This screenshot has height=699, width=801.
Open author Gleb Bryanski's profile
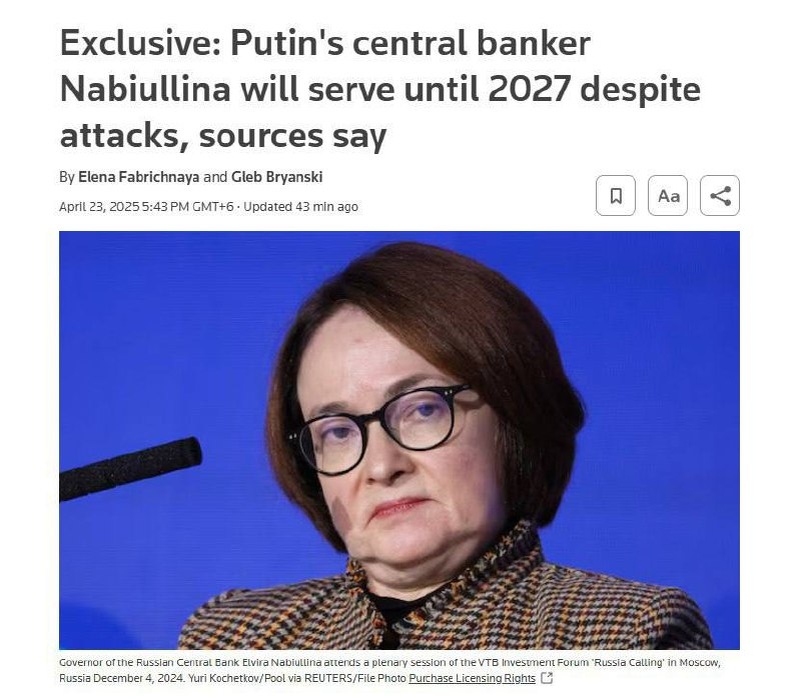277,177
